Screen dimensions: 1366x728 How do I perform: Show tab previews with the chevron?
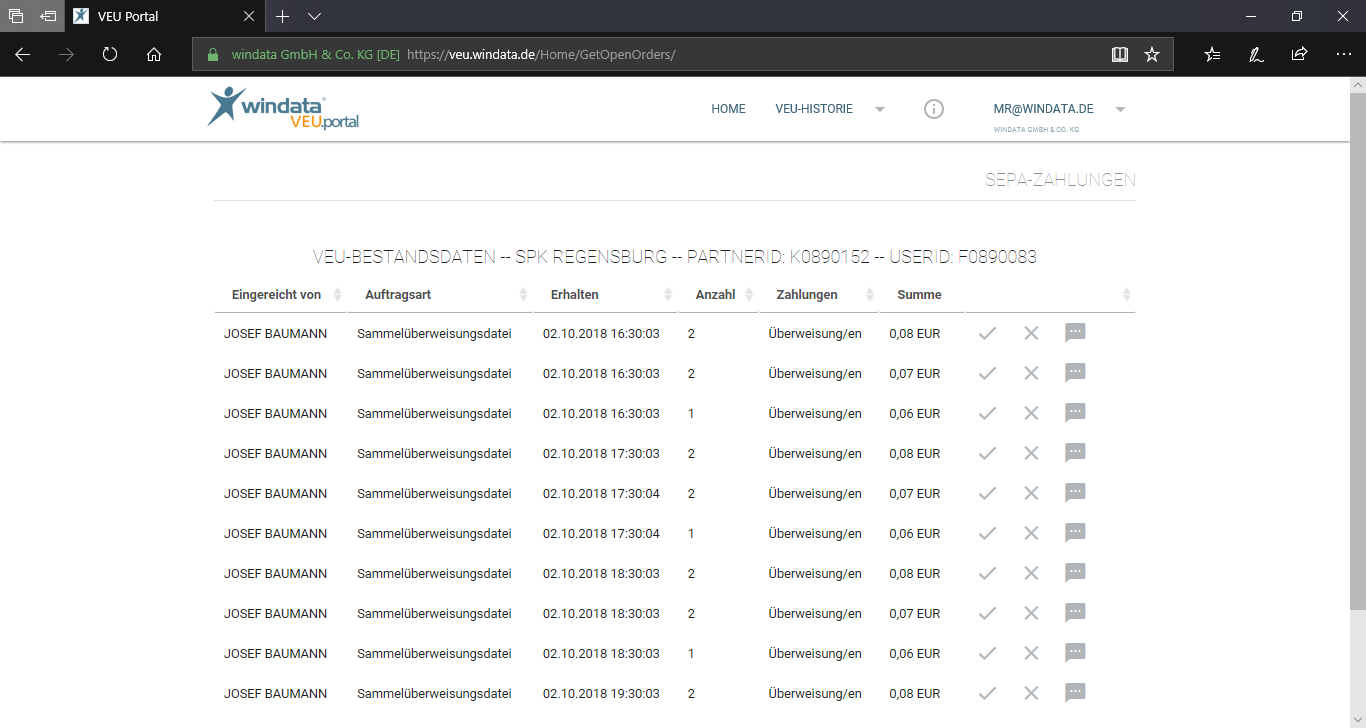(x=314, y=16)
